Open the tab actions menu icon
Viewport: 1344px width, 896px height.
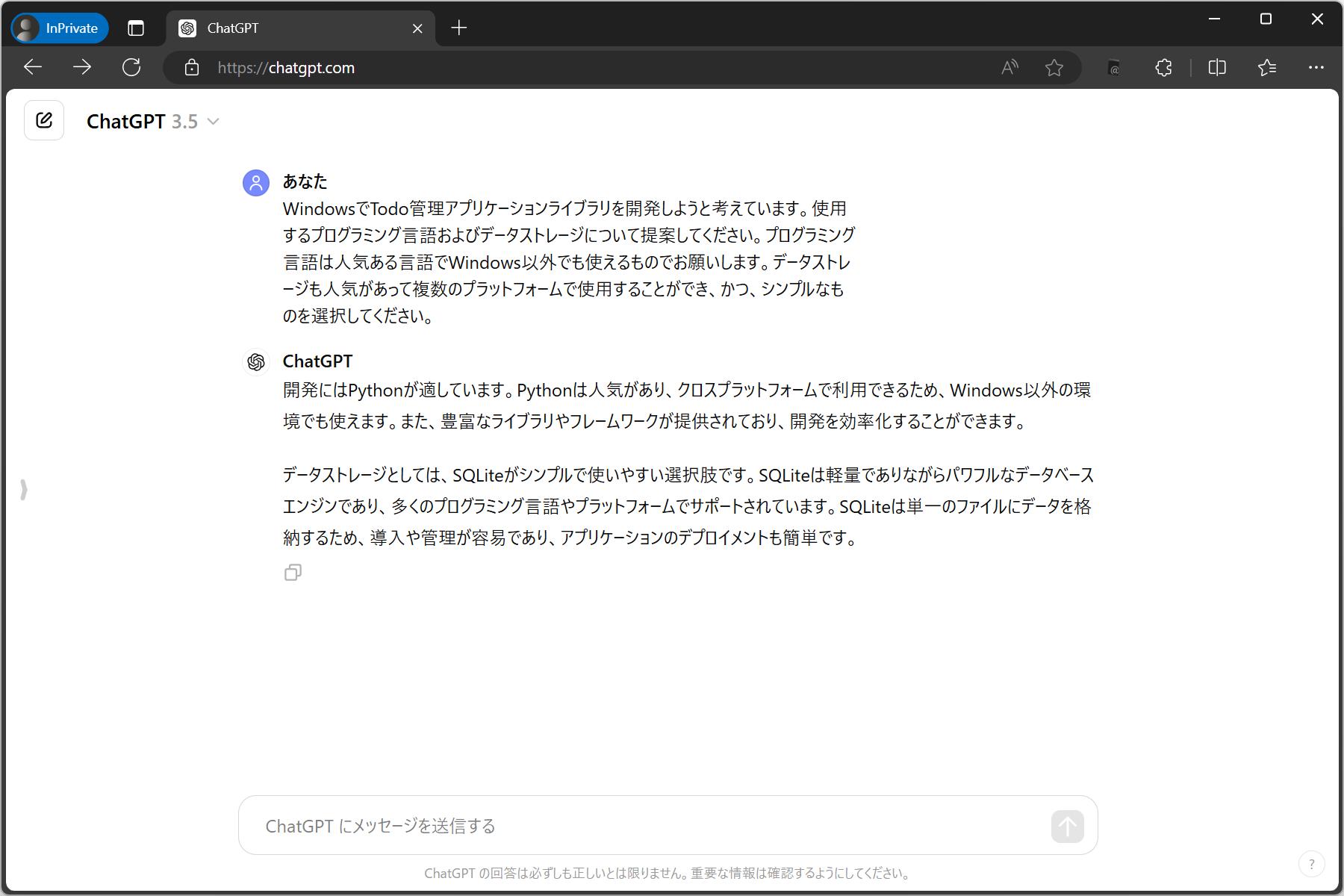point(136,28)
